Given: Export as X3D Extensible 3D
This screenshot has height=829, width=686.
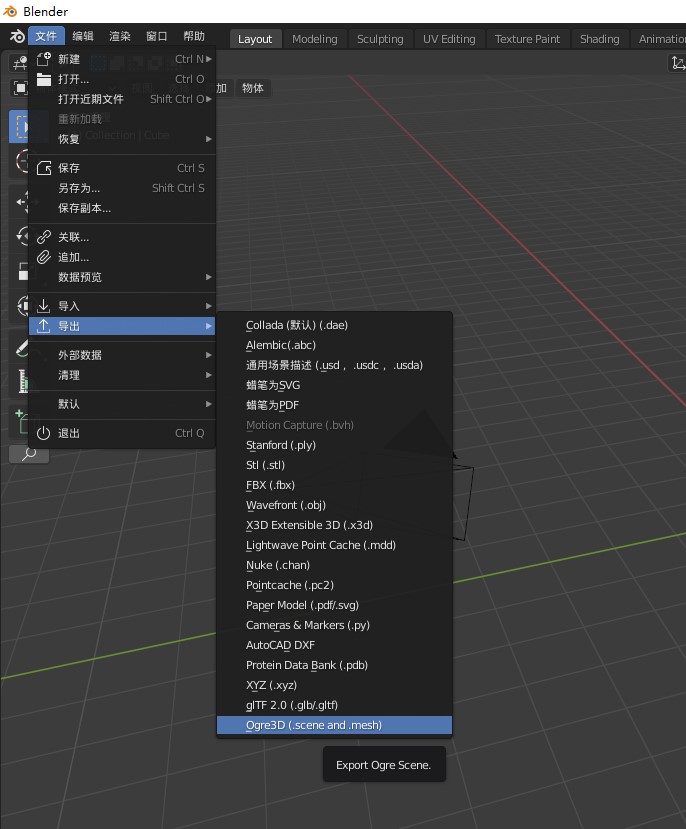Looking at the screenshot, I should [x=335, y=526].
